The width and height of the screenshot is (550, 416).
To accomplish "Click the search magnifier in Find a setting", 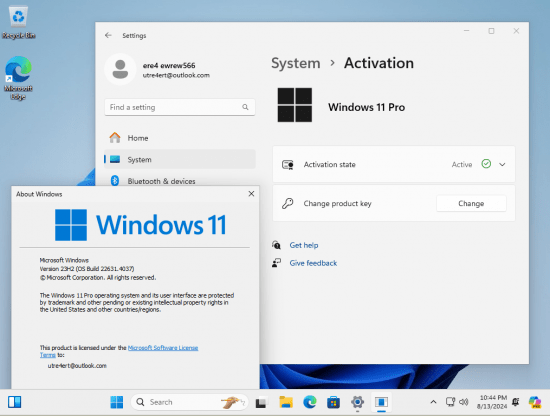I will (x=245, y=107).
